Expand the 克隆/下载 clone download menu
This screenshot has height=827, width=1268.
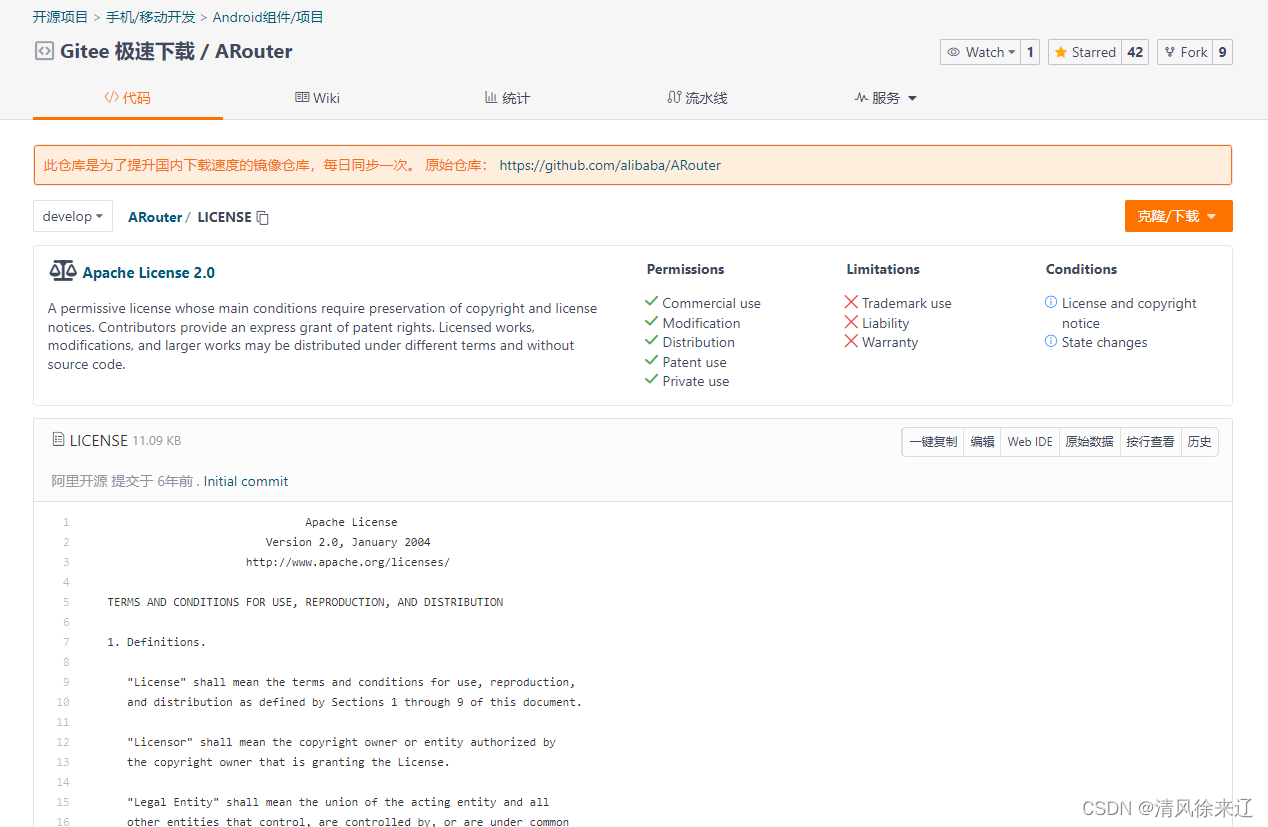coord(1178,216)
